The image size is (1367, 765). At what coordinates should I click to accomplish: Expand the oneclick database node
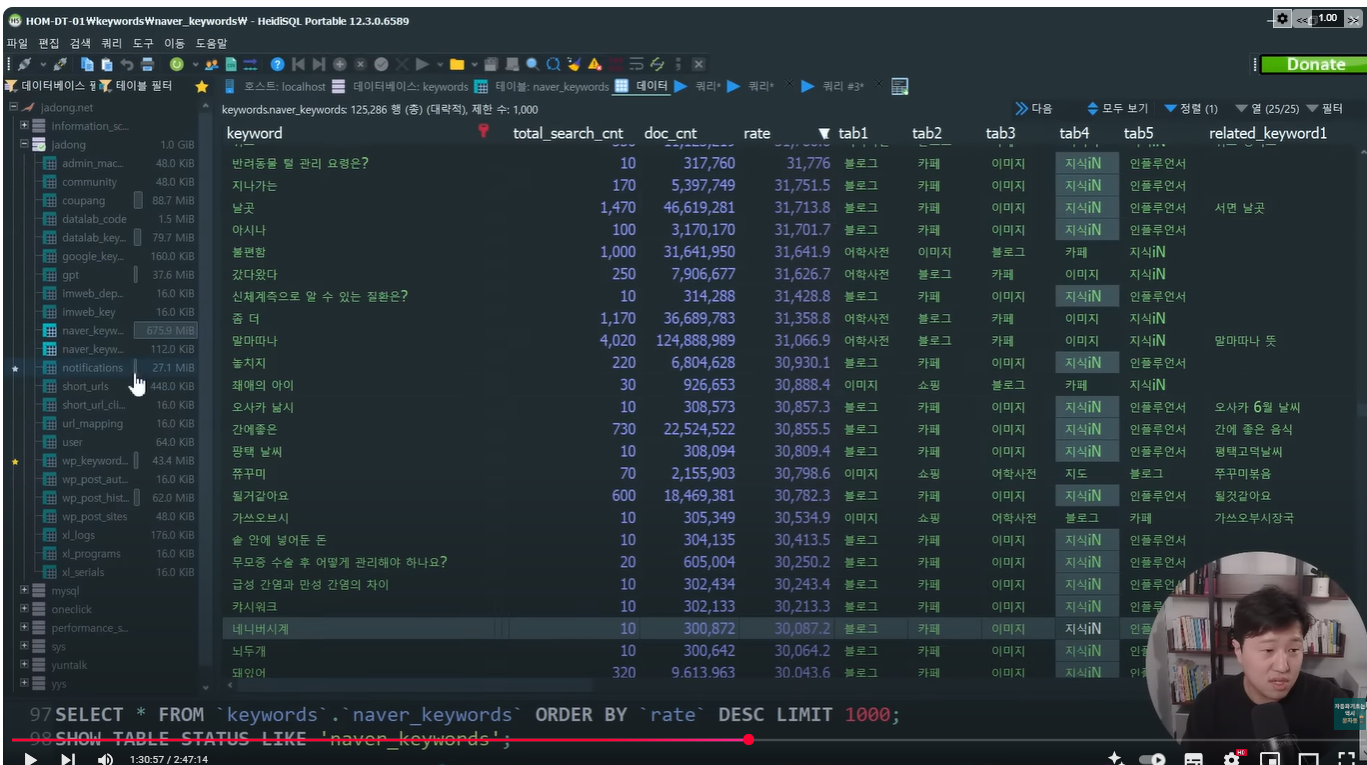(24, 609)
